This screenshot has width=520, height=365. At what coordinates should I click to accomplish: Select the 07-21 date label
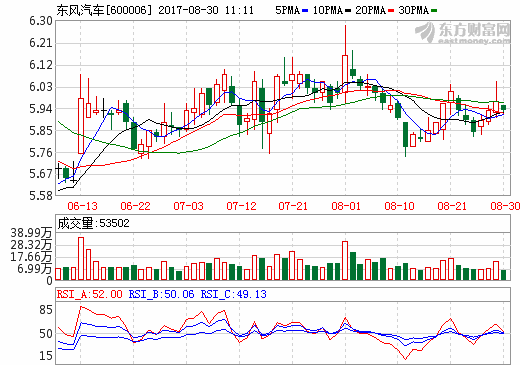[293, 206]
